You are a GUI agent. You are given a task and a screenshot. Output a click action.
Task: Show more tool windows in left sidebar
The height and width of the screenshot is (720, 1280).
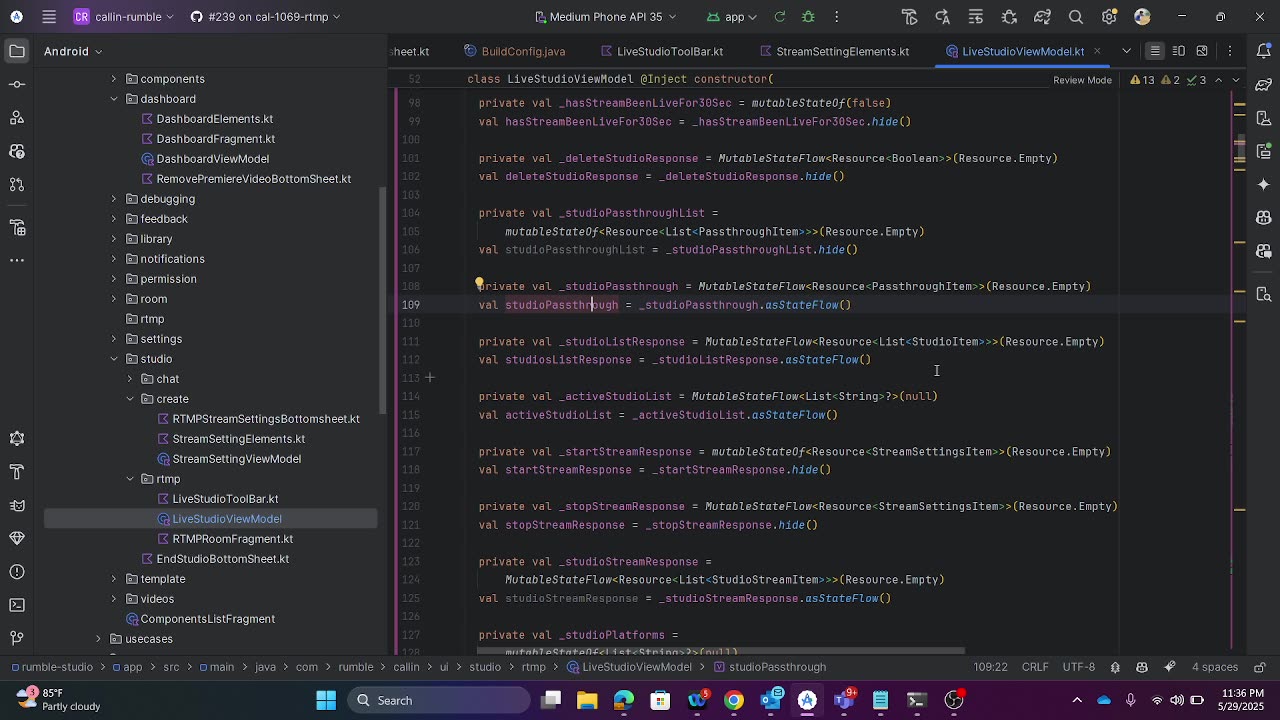pos(17,260)
